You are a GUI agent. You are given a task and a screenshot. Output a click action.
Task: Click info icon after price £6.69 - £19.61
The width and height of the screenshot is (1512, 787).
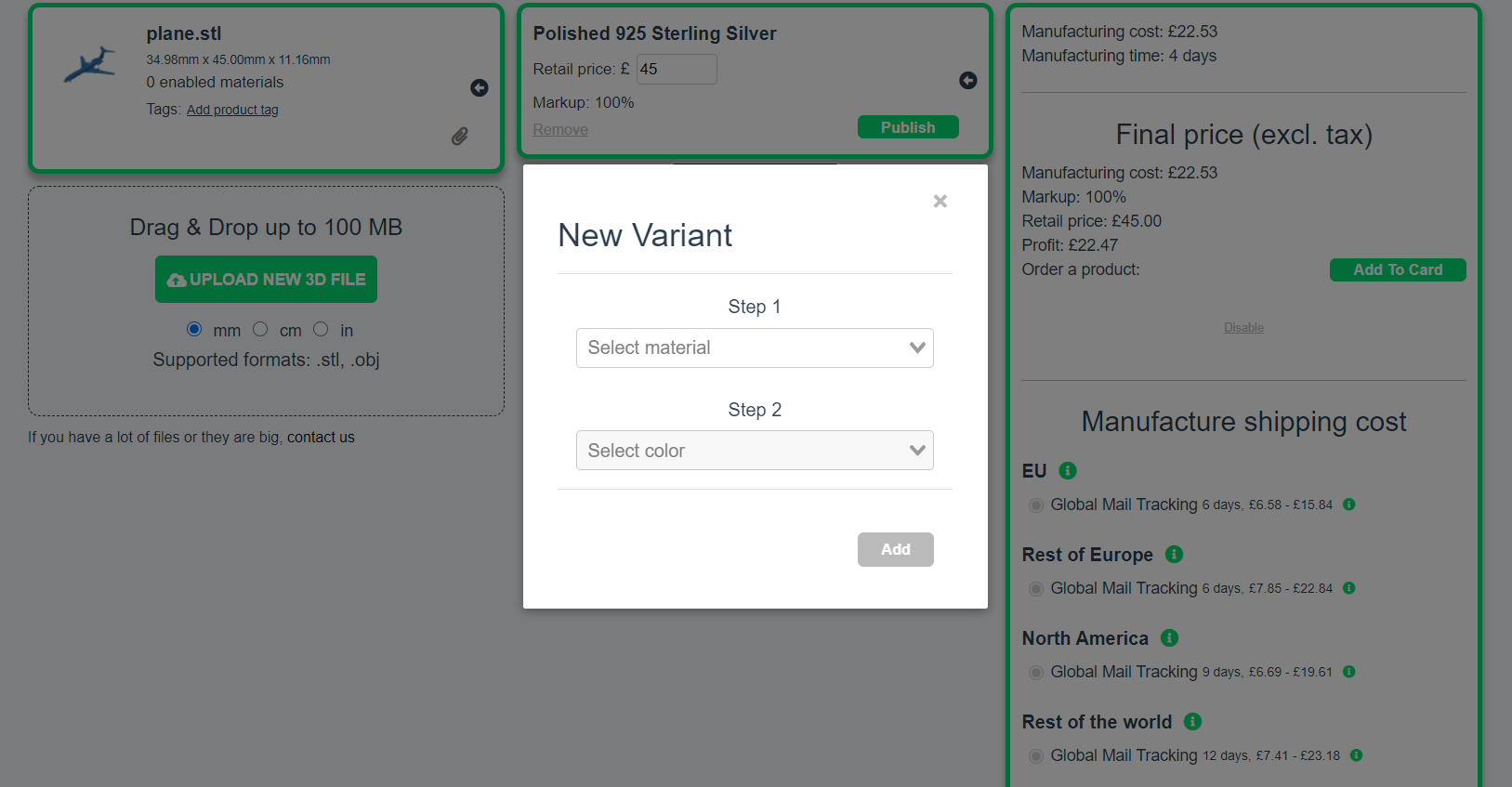point(1349,672)
